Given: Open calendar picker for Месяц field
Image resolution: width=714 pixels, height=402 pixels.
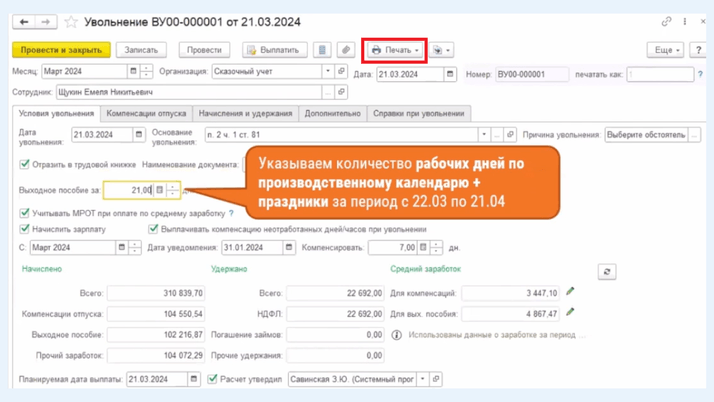Looking at the screenshot, I should [x=133, y=71].
